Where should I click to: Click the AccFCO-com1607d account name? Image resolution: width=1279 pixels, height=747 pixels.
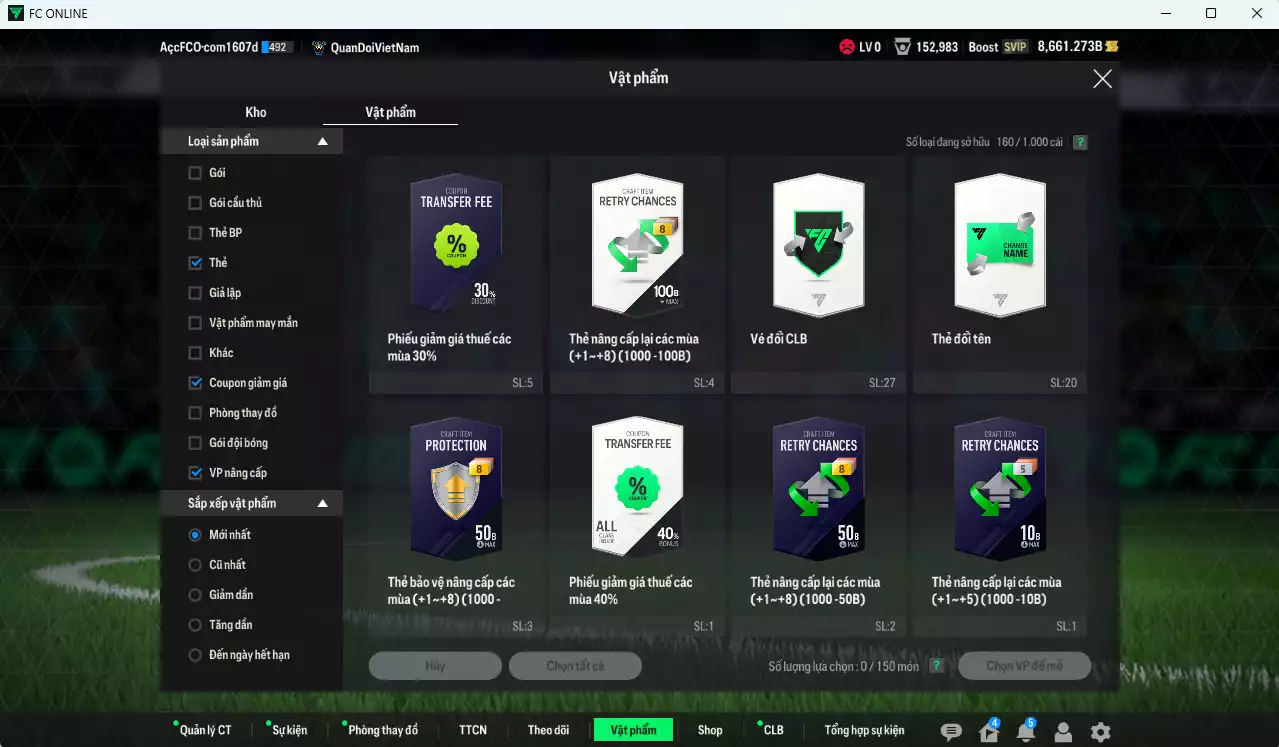pos(209,47)
